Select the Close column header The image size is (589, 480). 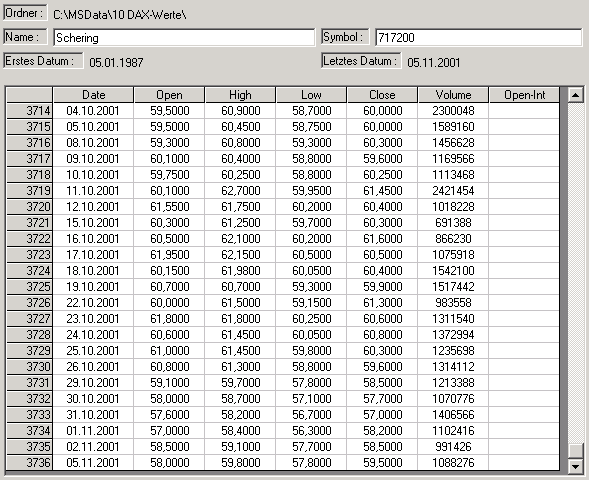coord(382,95)
